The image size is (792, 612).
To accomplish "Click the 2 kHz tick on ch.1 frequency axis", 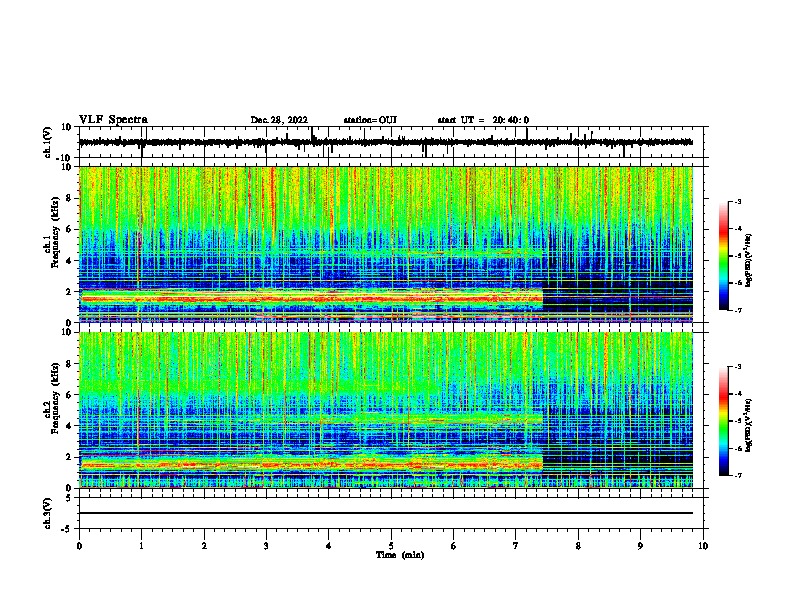I will 69,292.
